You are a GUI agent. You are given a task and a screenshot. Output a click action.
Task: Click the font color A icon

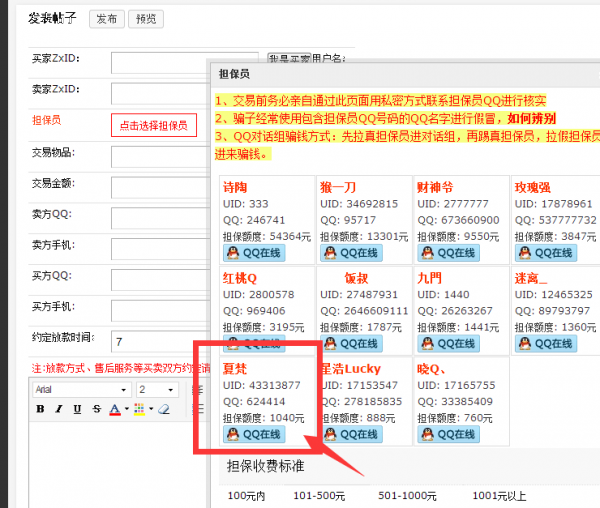[x=115, y=409]
